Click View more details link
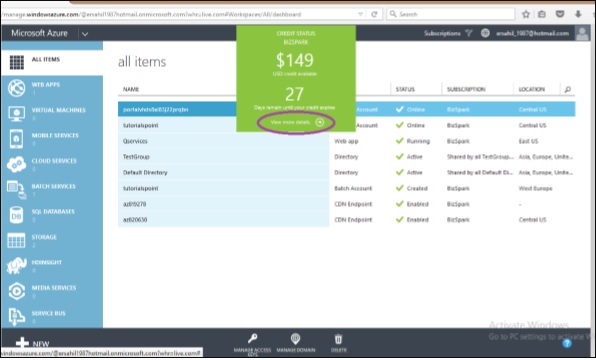 click(290, 122)
